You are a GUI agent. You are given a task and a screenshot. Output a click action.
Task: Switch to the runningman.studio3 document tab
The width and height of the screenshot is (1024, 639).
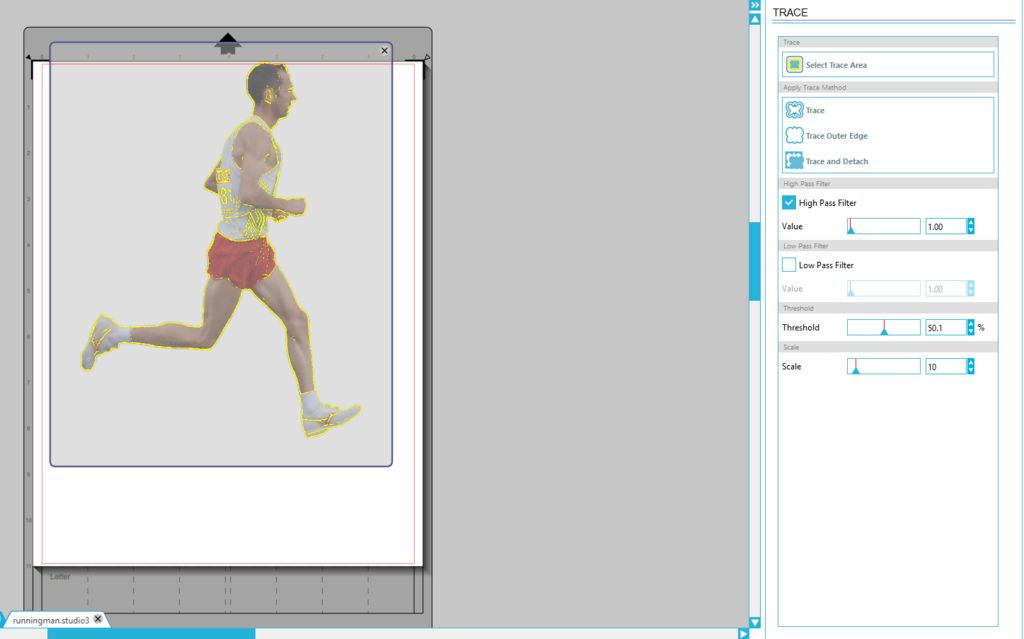[x=50, y=620]
